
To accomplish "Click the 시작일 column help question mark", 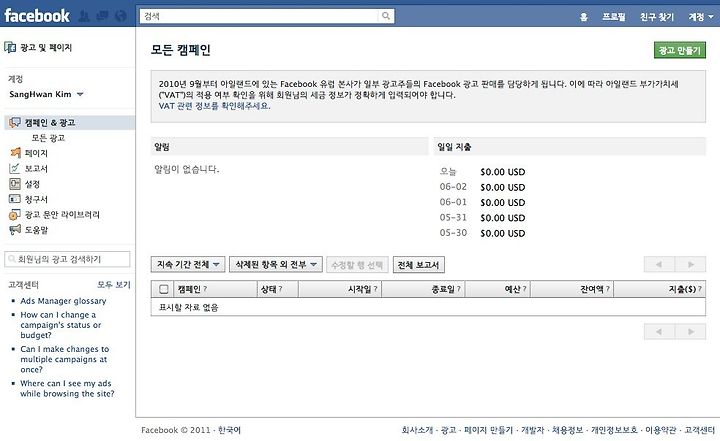I will (375, 289).
